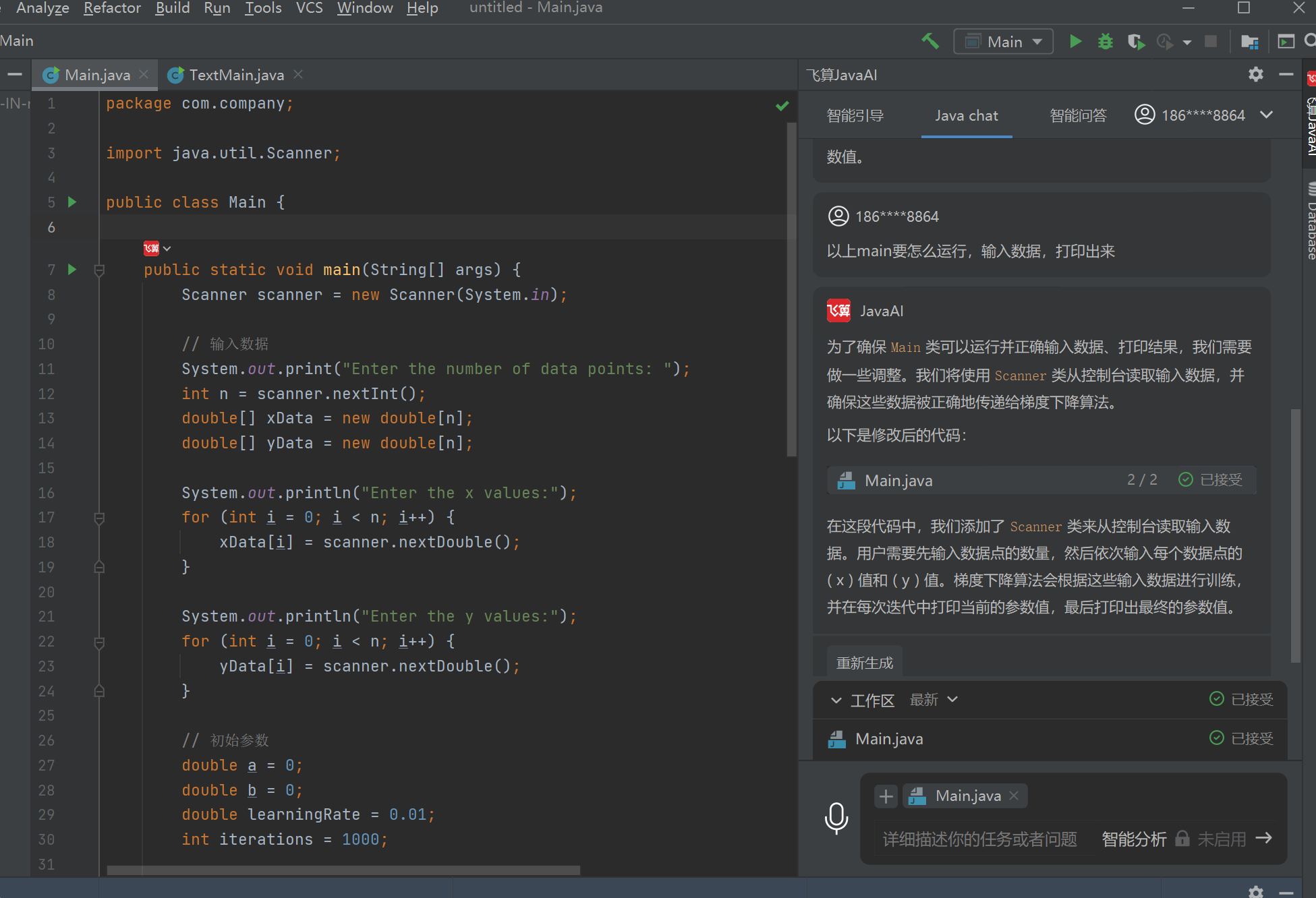Hide the JavaAI panel with the minus icon
The width and height of the screenshot is (1316, 898).
1286,74
